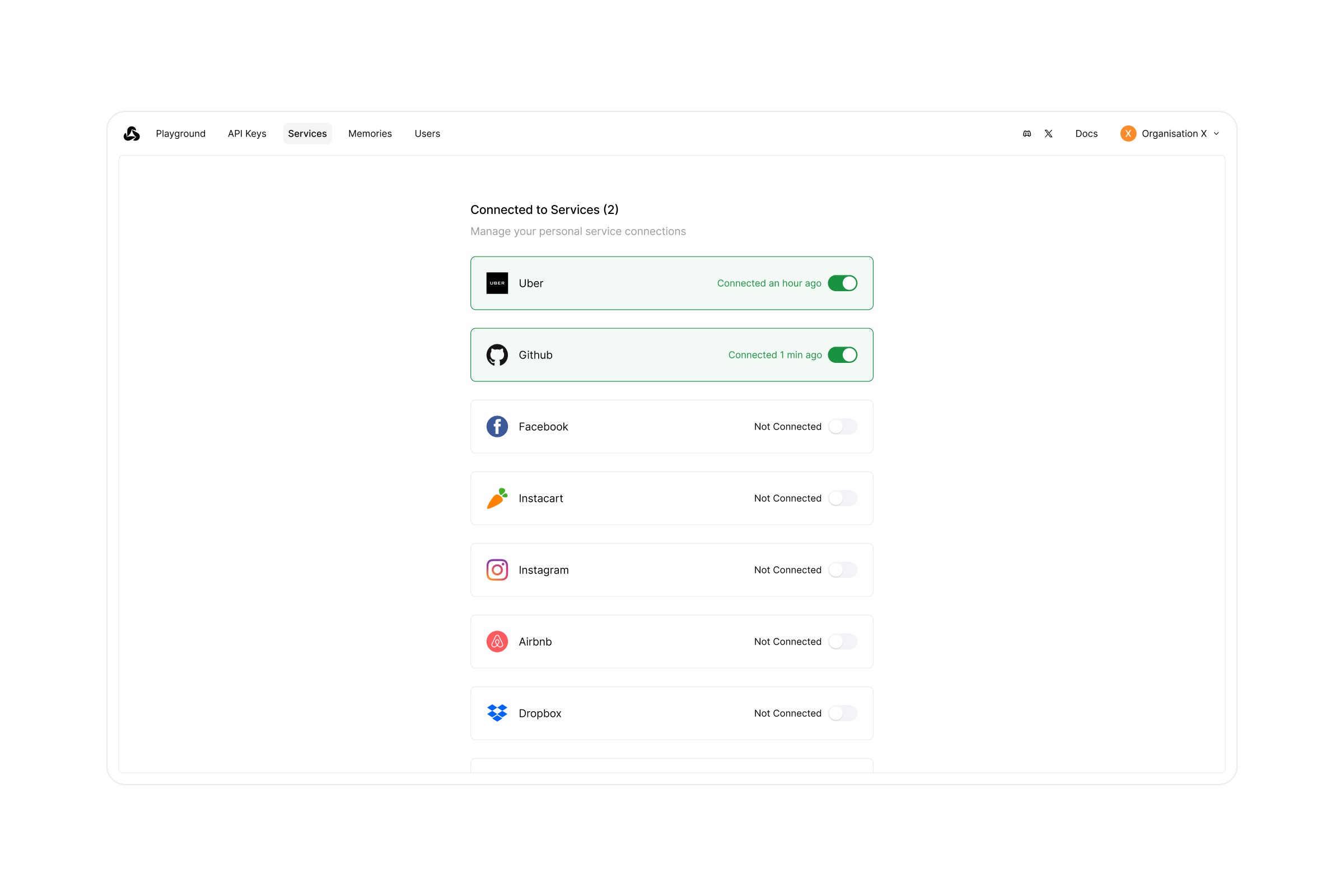Click the orange X organisation avatar
Screen dimensions: 1344x896
(1128, 134)
